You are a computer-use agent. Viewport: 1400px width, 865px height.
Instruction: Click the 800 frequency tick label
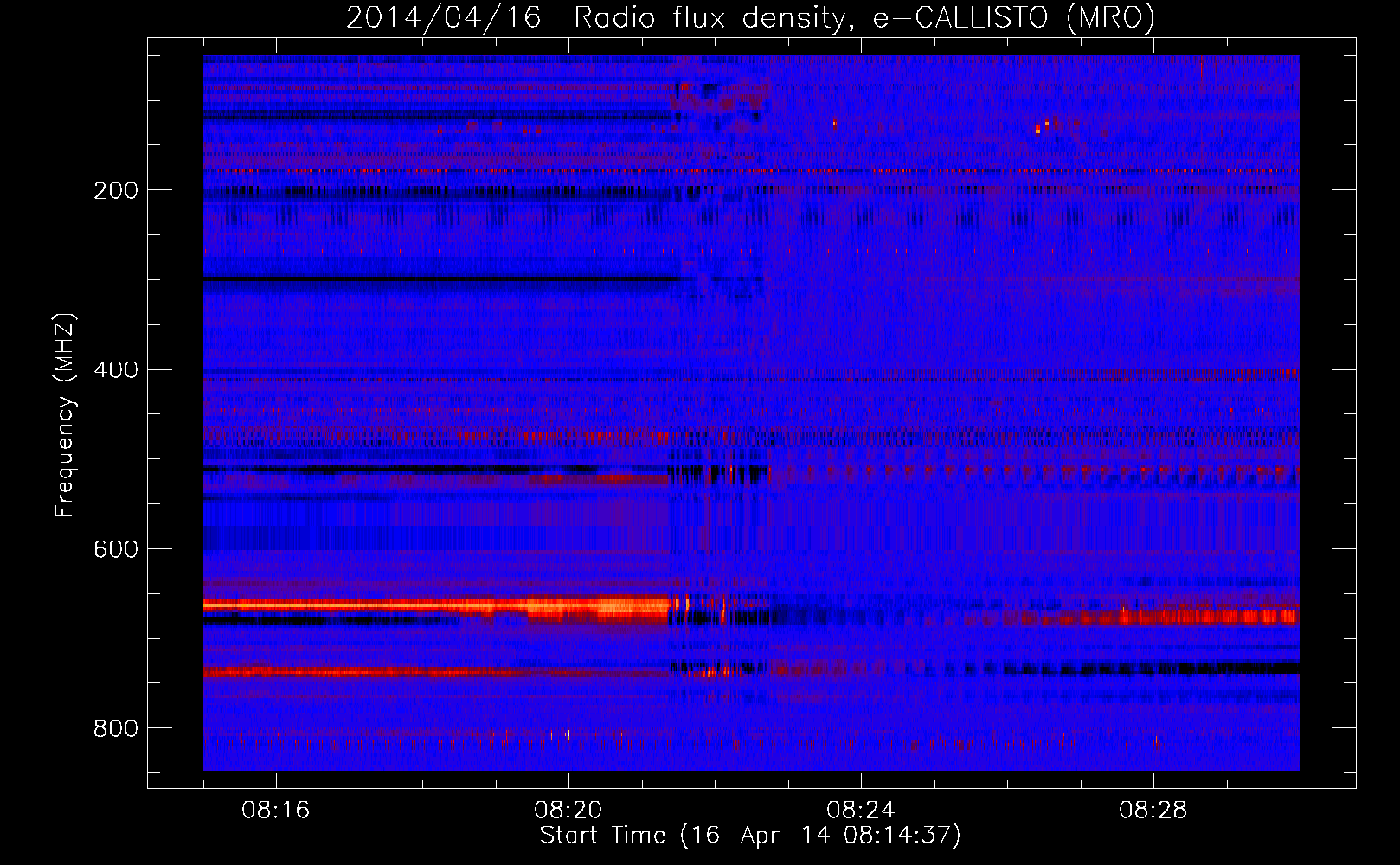(x=116, y=728)
